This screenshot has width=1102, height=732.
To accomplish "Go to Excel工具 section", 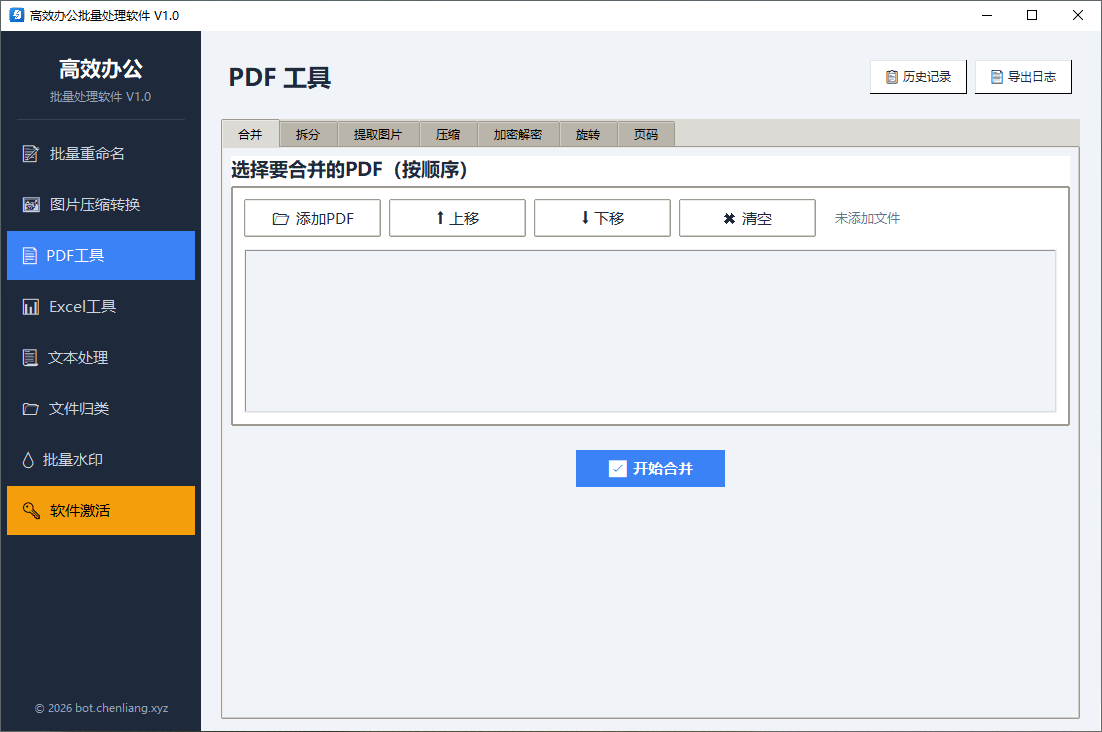I will click(101, 307).
